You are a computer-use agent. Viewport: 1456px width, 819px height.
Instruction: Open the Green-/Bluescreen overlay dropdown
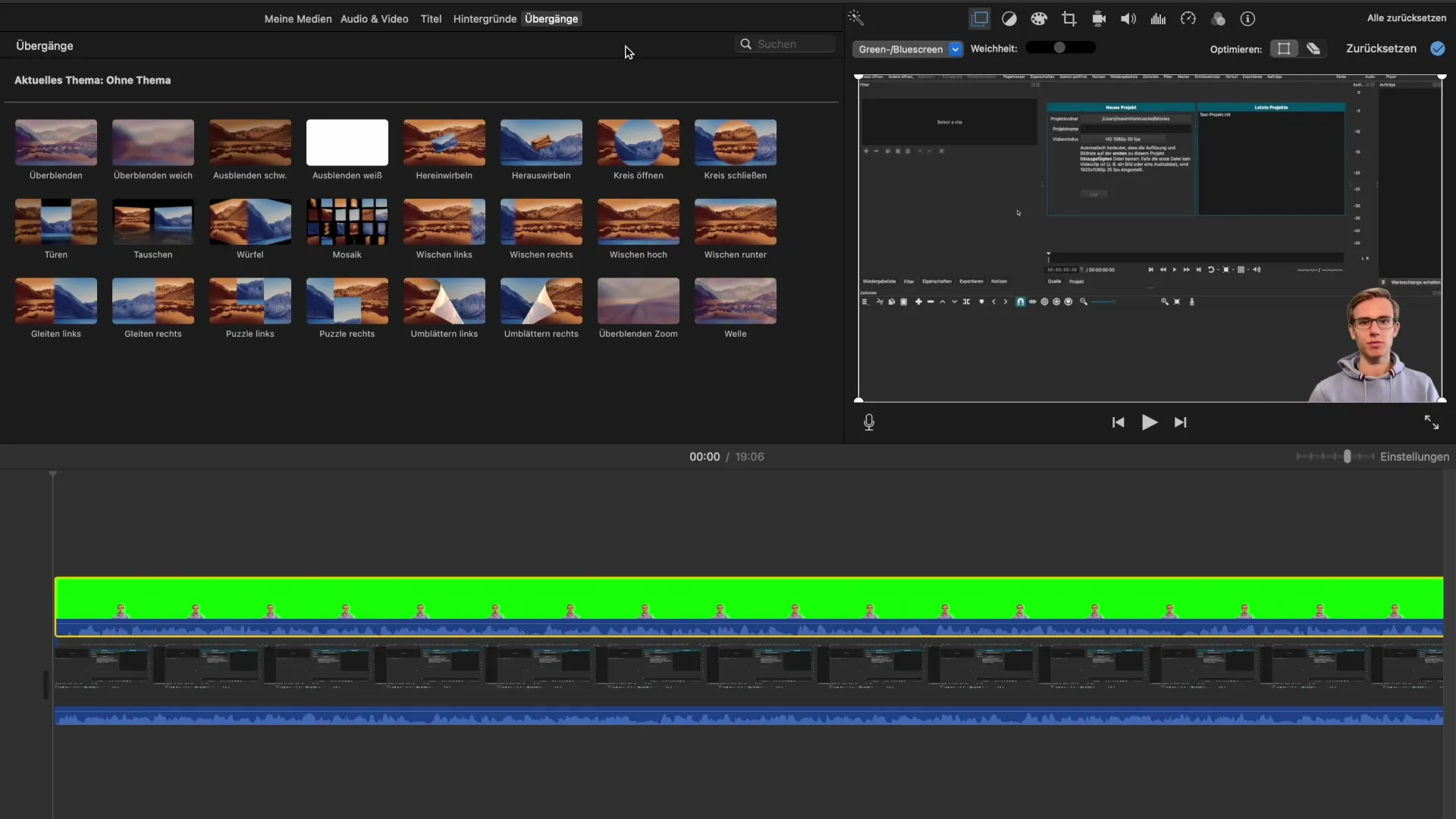point(908,49)
